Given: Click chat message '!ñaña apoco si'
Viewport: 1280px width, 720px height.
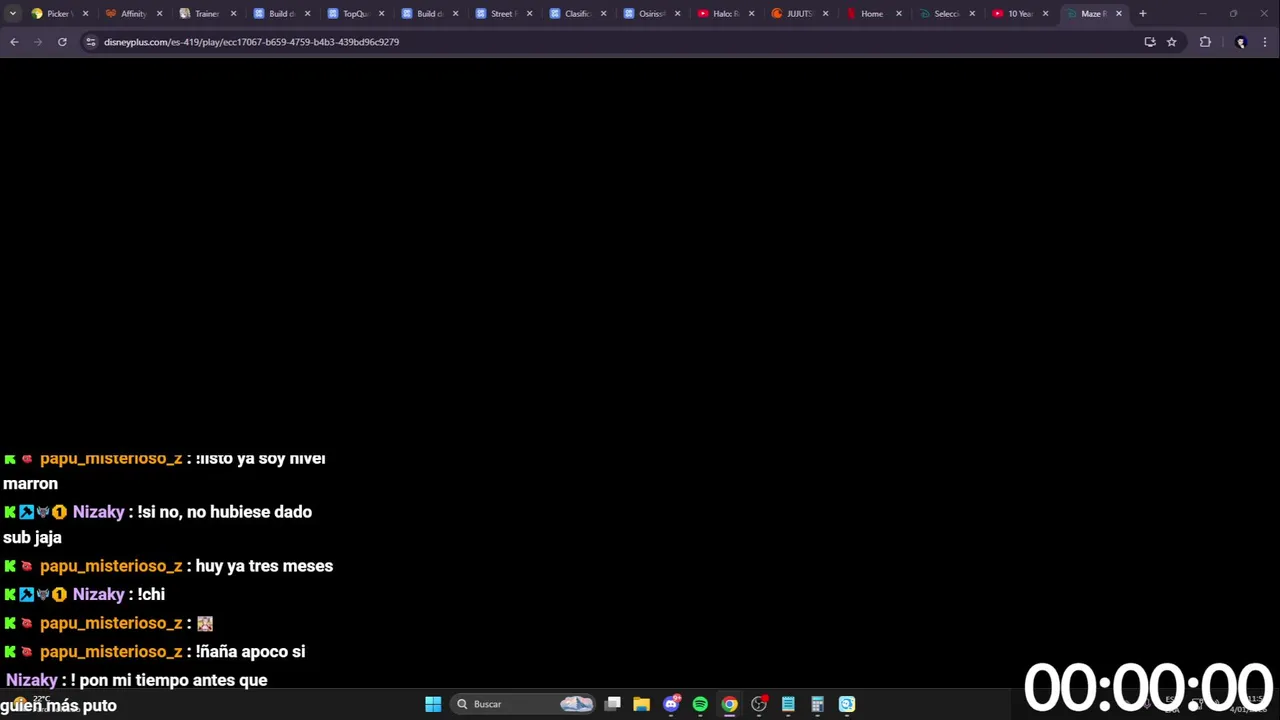Looking at the screenshot, I should [x=250, y=652].
